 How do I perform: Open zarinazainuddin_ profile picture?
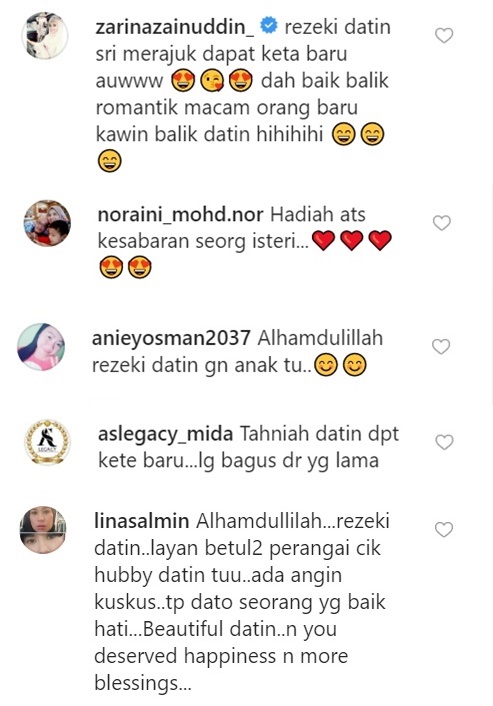coord(45,36)
